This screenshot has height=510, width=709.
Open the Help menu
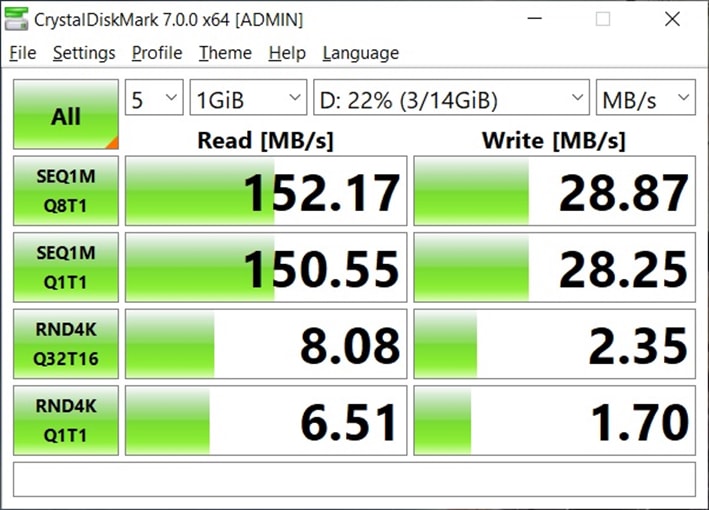pyautogui.click(x=287, y=53)
